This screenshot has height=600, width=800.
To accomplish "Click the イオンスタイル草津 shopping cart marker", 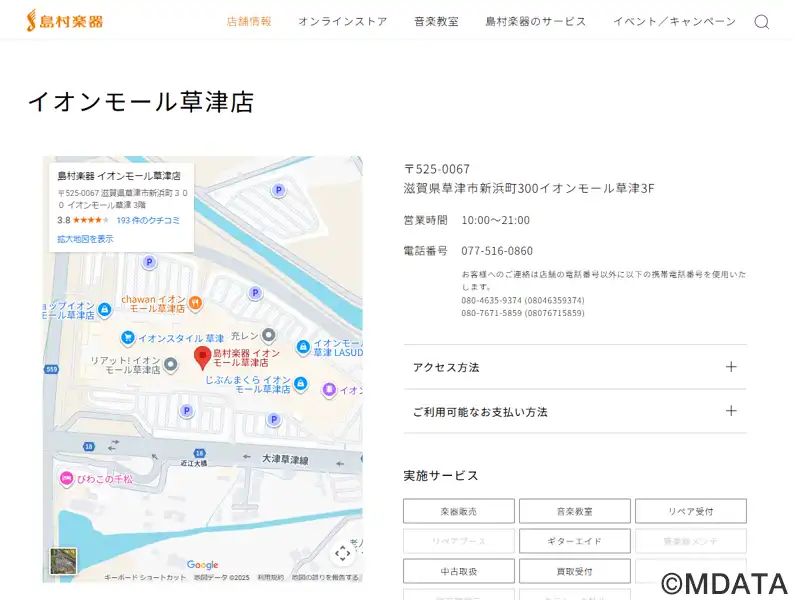I will pyautogui.click(x=128, y=338).
